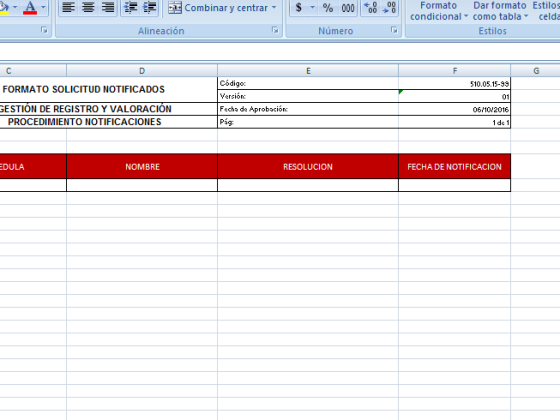Viewport: 560px width, 420px height.
Task: Click the red font color button
Action: [x=30, y=8]
